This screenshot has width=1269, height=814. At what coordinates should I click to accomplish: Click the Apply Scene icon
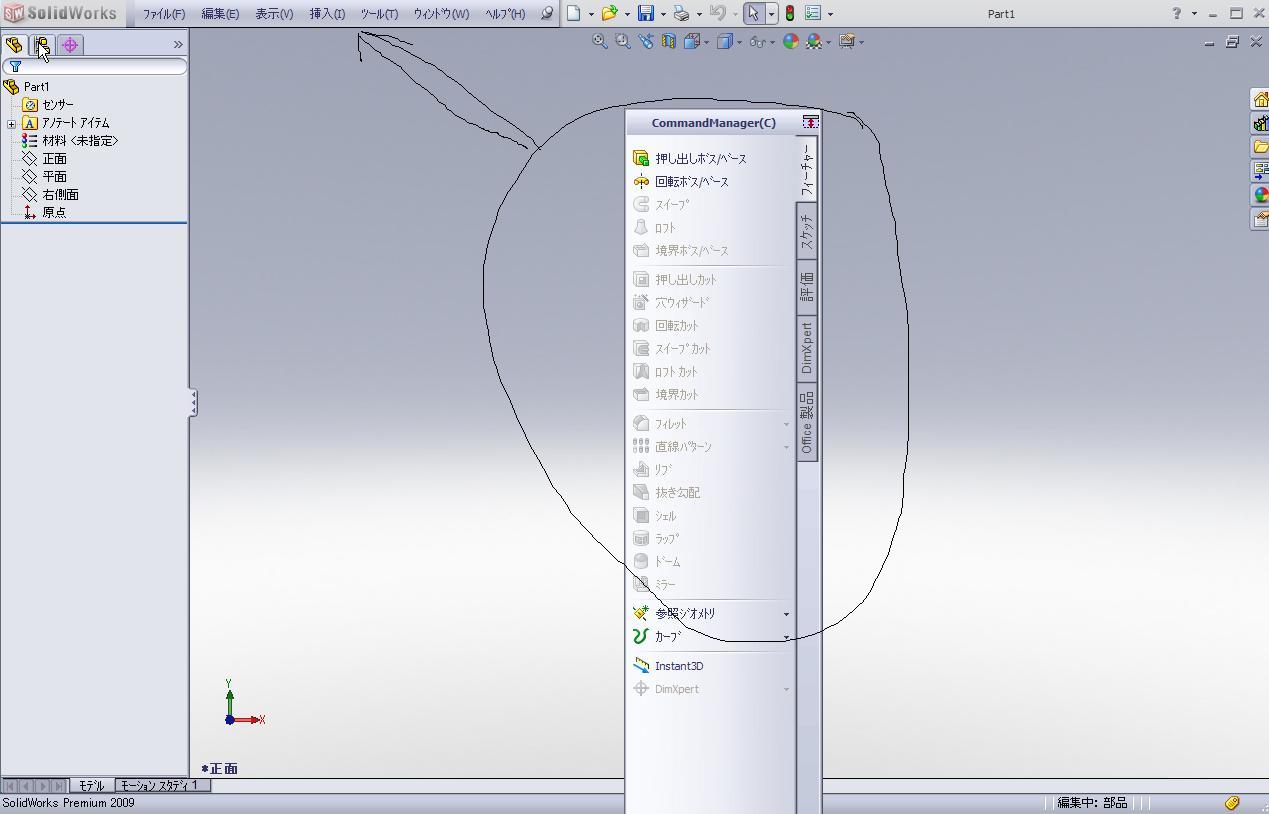click(x=814, y=42)
